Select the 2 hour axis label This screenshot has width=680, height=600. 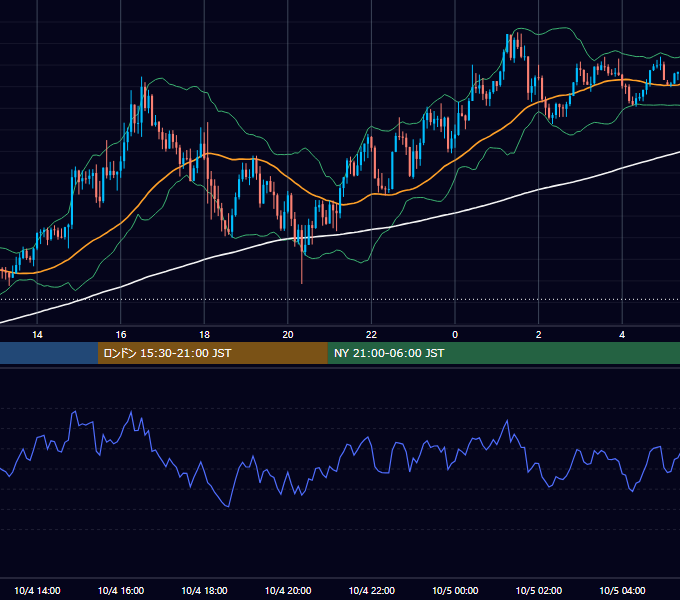pyautogui.click(x=539, y=335)
